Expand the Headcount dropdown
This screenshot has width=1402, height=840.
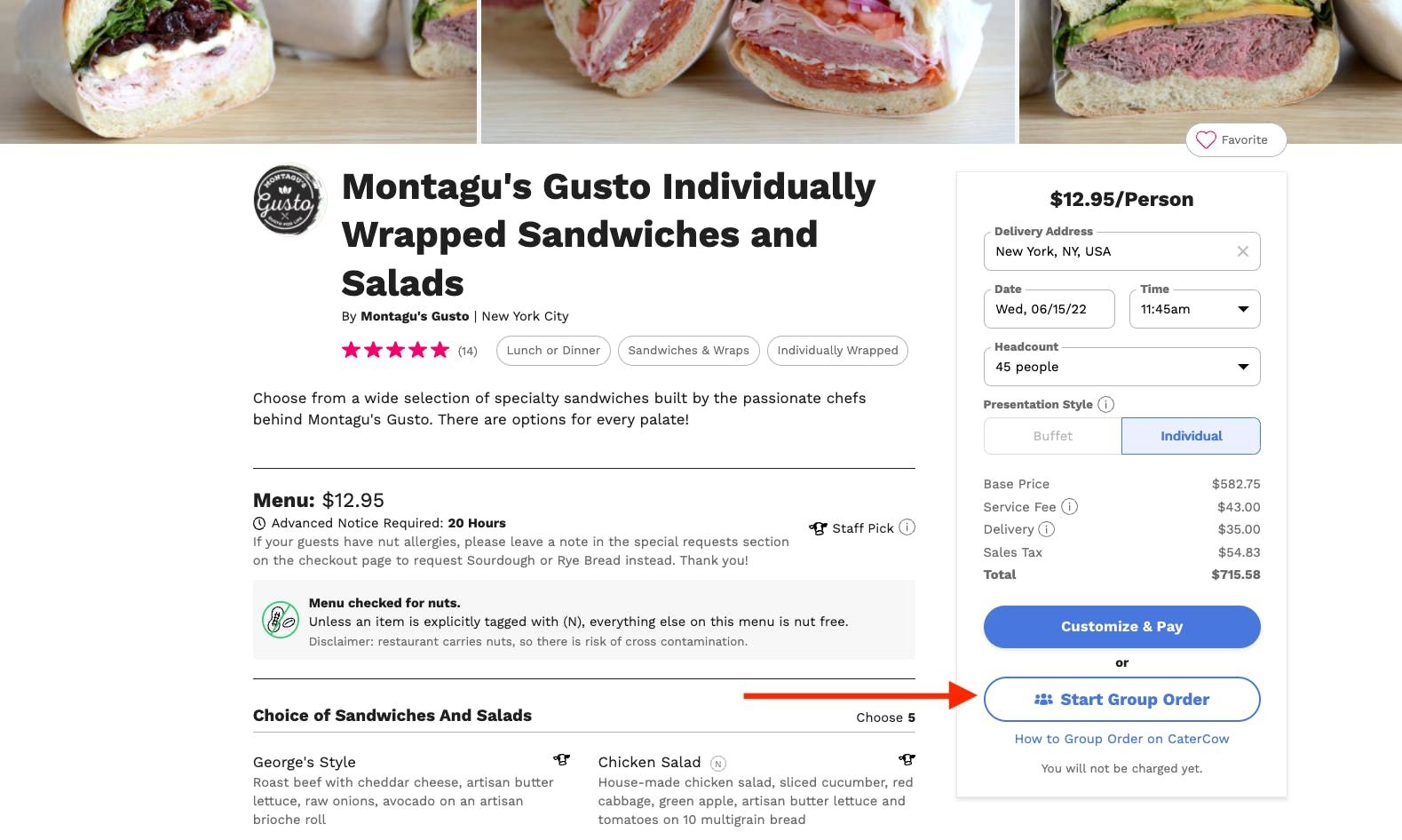(1121, 367)
